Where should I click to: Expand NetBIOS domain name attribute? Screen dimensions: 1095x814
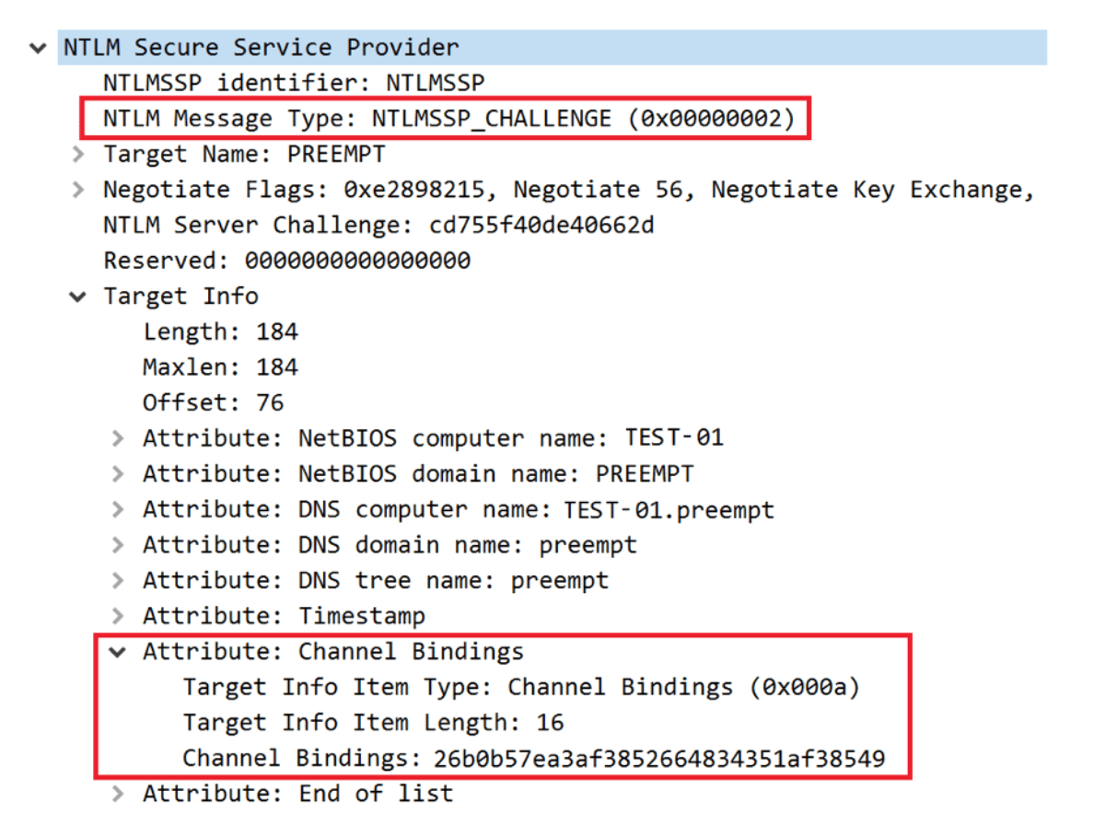point(118,474)
